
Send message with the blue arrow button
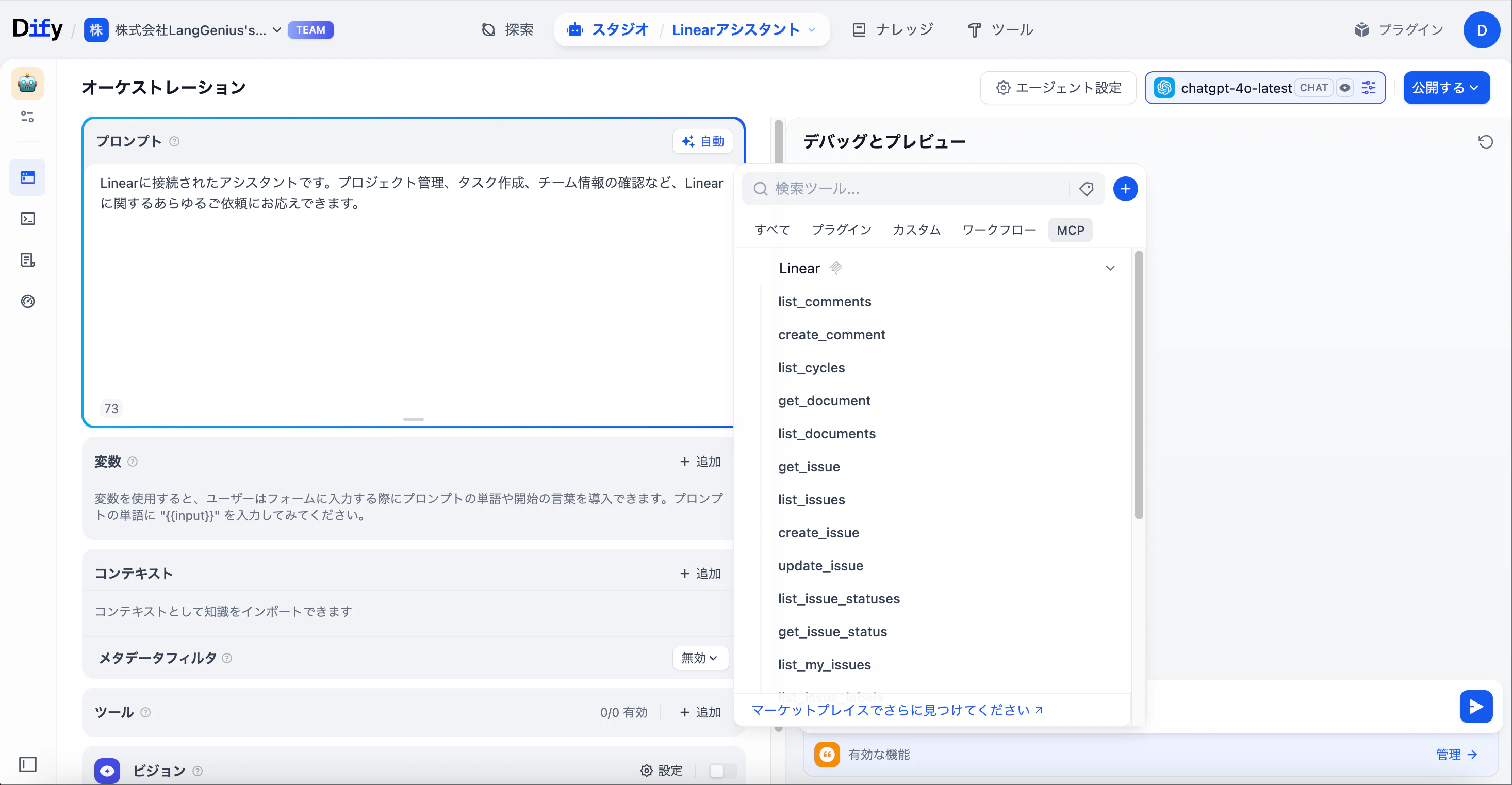tap(1476, 706)
